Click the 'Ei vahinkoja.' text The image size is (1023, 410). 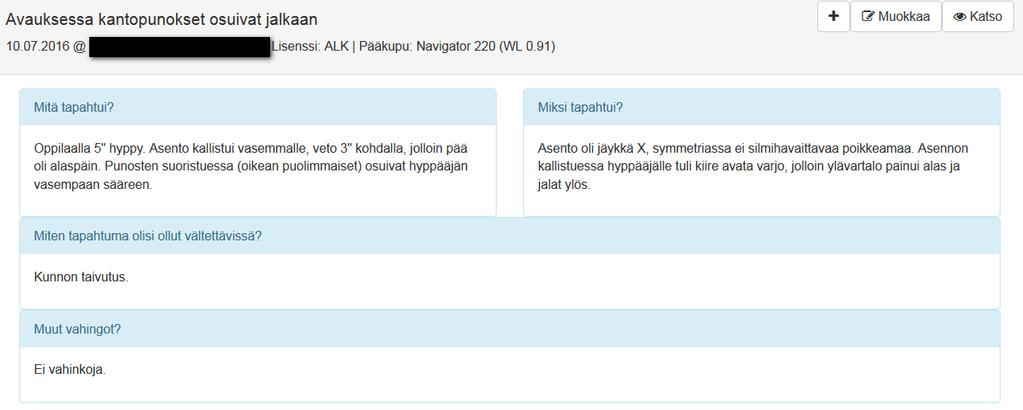69,370
